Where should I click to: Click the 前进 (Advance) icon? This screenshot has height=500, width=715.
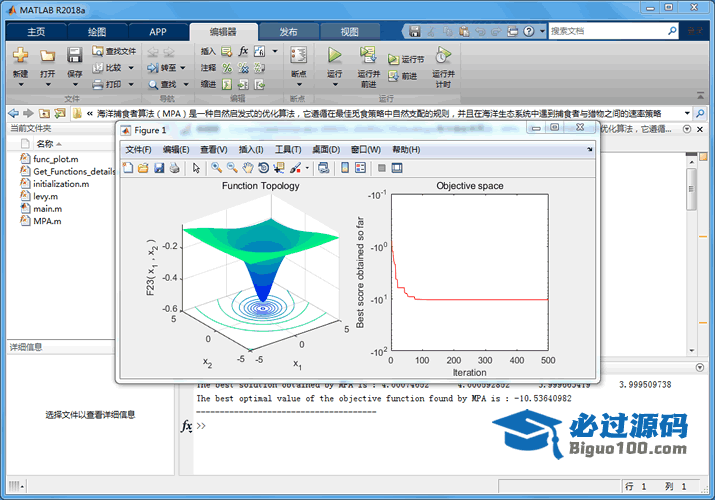[393, 76]
